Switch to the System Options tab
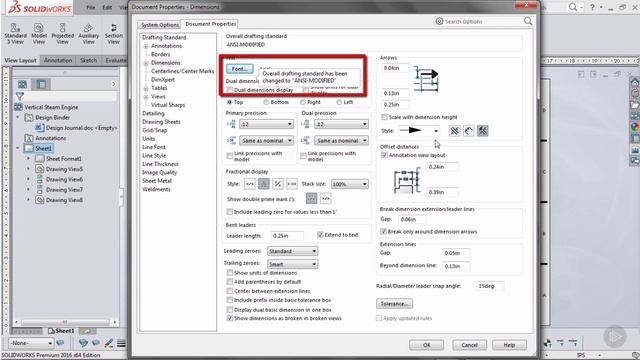640x360 pixels. 160,24
